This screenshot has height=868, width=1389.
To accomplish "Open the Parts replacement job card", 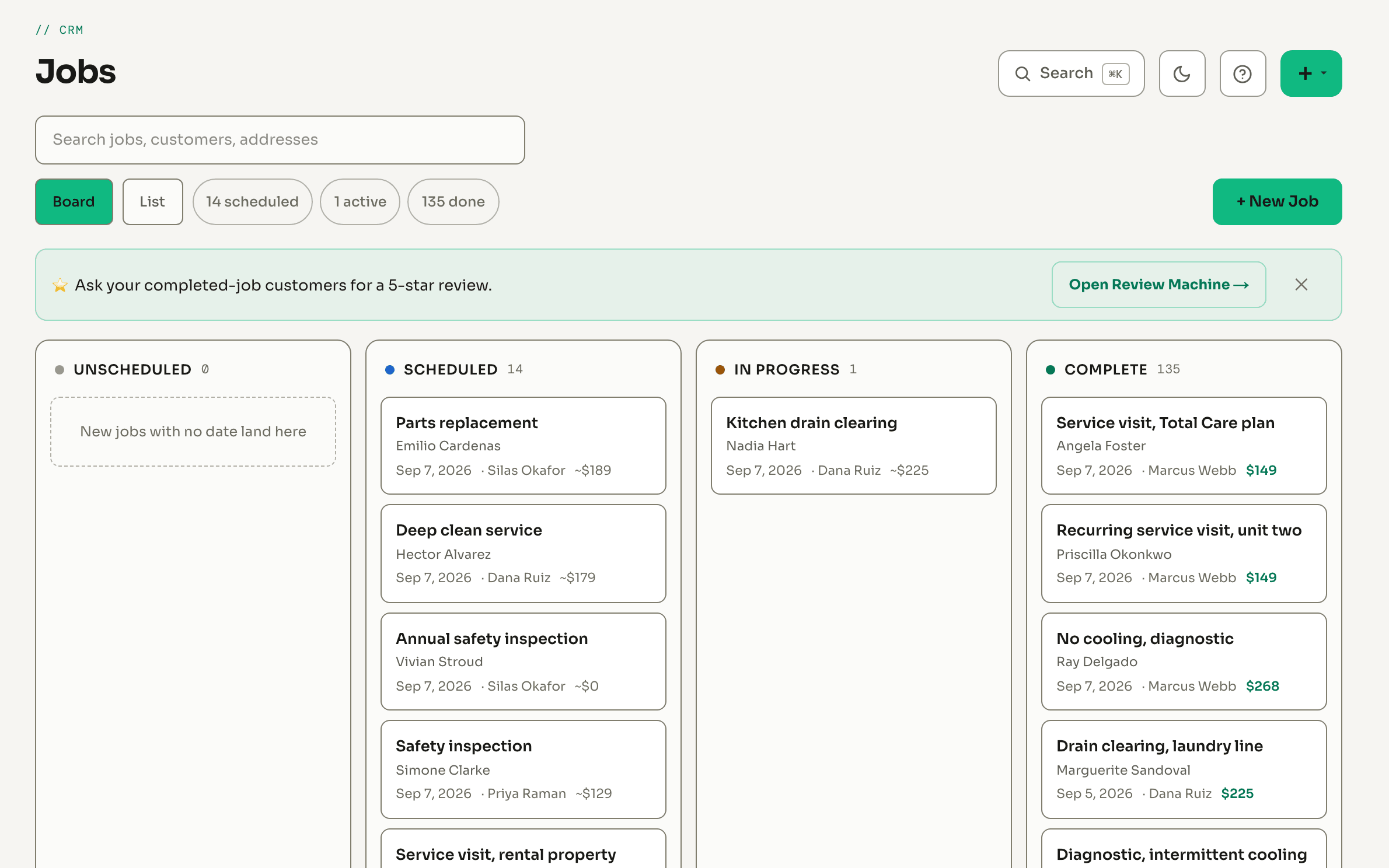I will click(x=524, y=446).
